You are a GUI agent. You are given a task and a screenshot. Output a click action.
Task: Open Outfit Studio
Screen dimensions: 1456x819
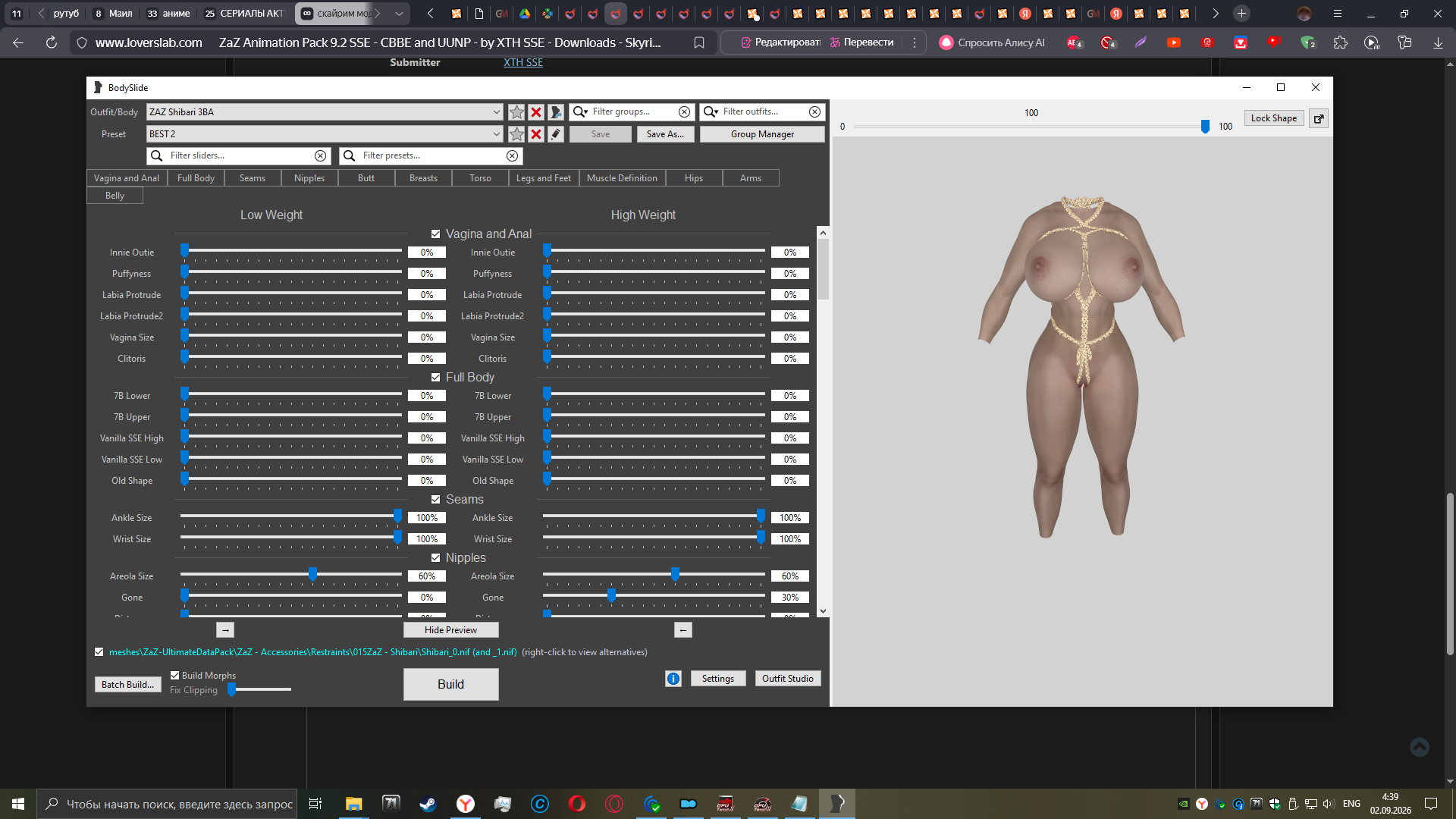tap(788, 679)
